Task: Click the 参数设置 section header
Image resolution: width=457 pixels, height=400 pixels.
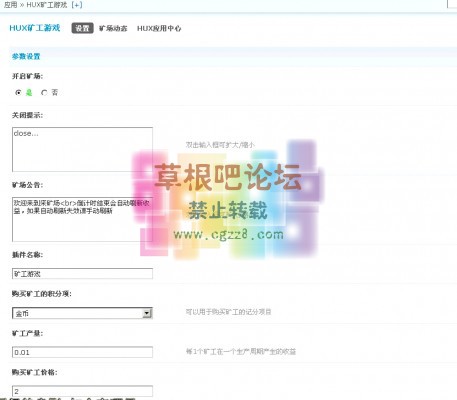Action: point(26,56)
